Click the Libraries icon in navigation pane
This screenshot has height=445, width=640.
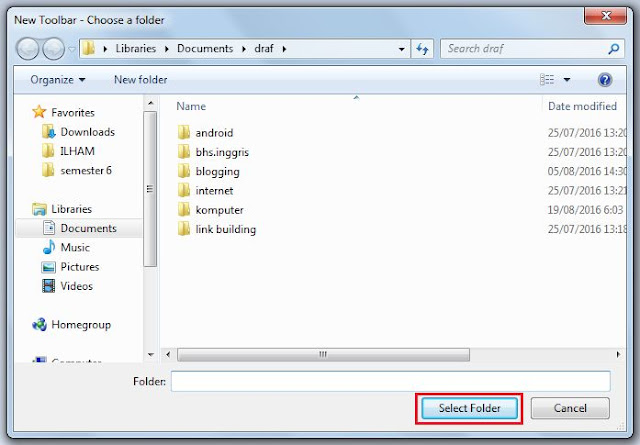pos(39,209)
